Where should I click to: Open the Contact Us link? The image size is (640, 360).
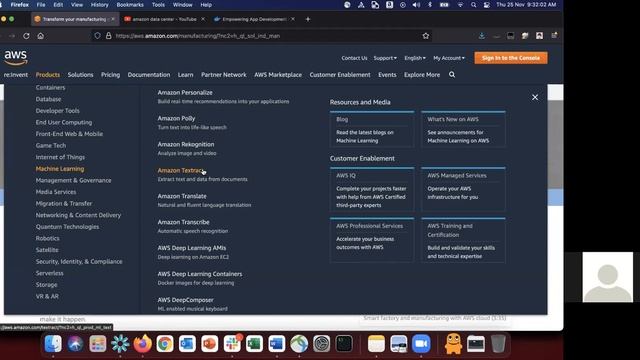[x=354, y=58]
